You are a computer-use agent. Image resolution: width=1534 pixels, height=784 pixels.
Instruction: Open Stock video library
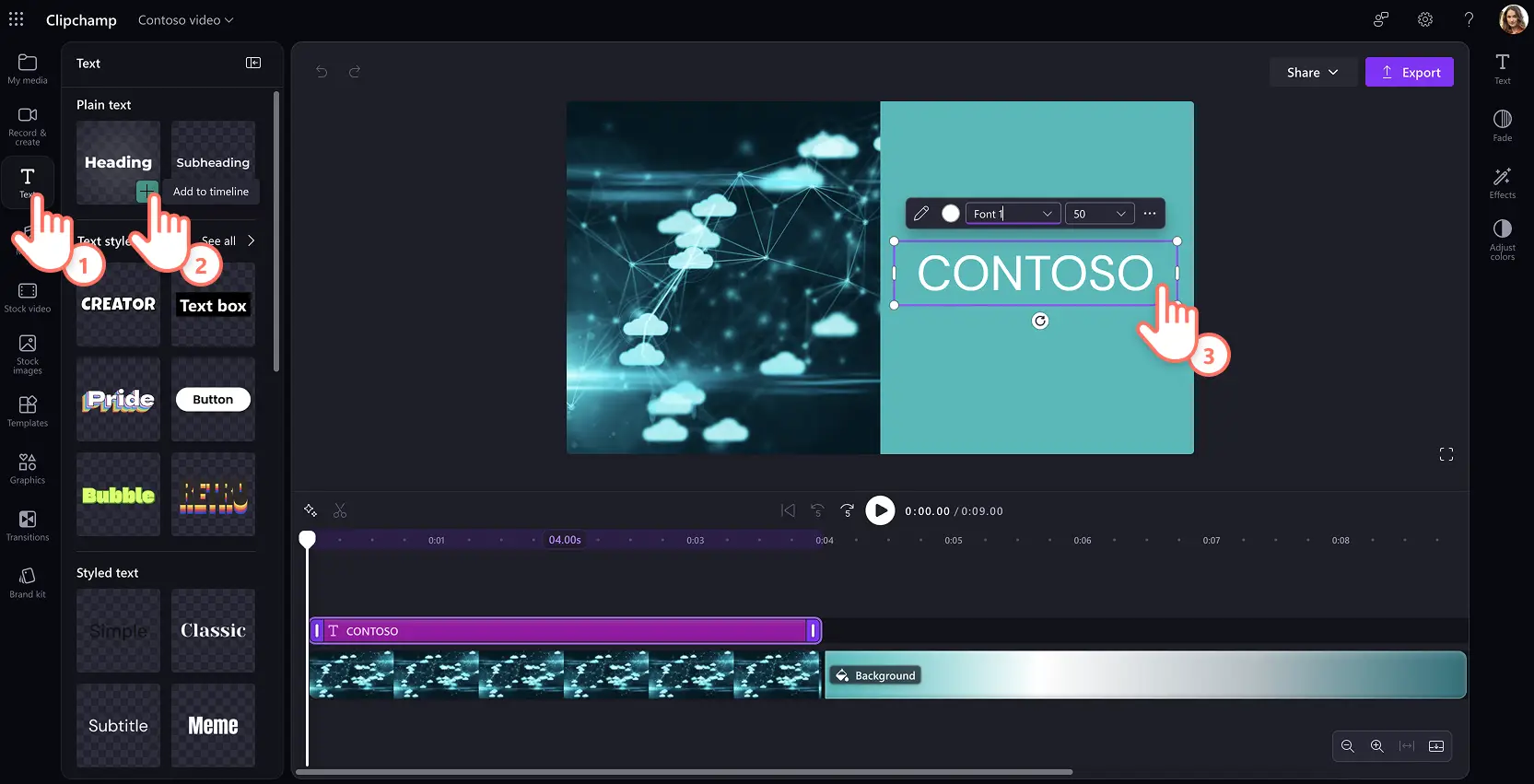(28, 298)
